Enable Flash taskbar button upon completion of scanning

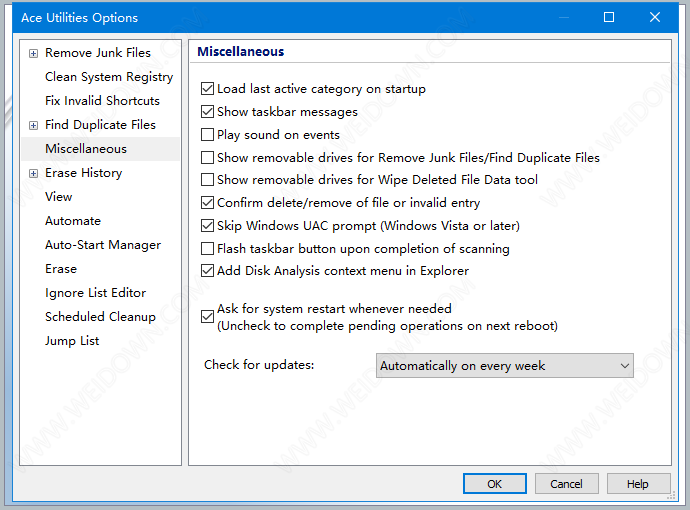pyautogui.click(x=207, y=249)
